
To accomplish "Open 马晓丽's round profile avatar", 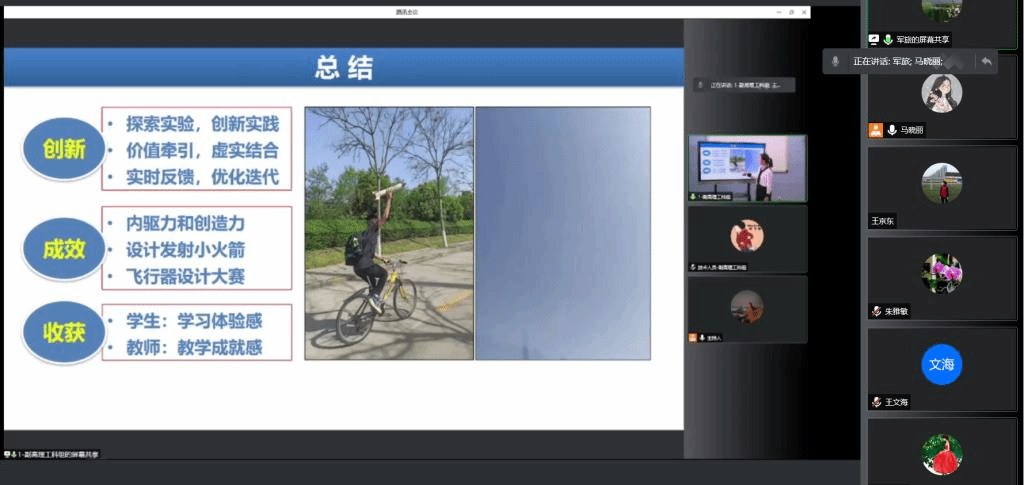I will 941,93.
